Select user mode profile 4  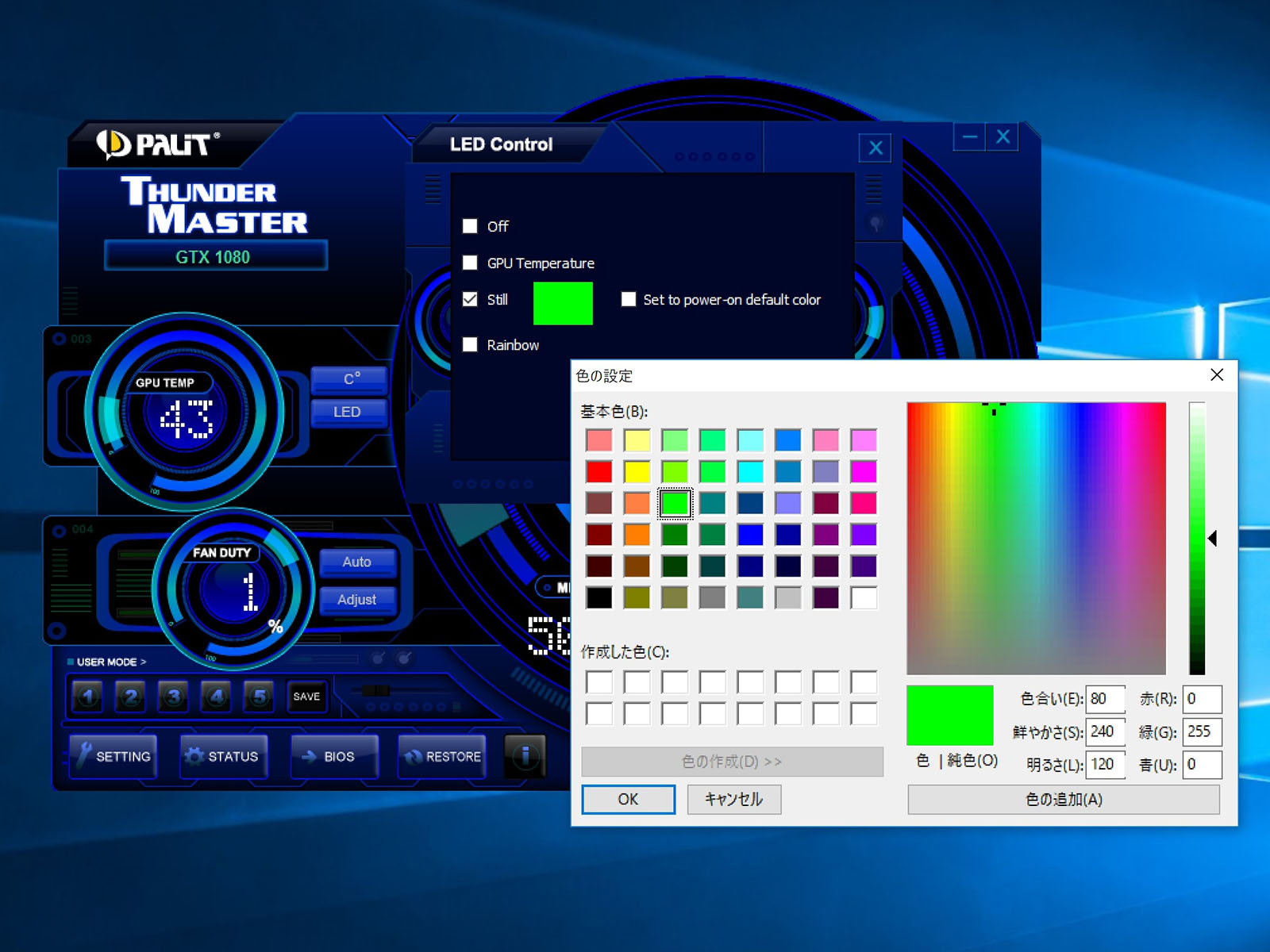click(217, 697)
